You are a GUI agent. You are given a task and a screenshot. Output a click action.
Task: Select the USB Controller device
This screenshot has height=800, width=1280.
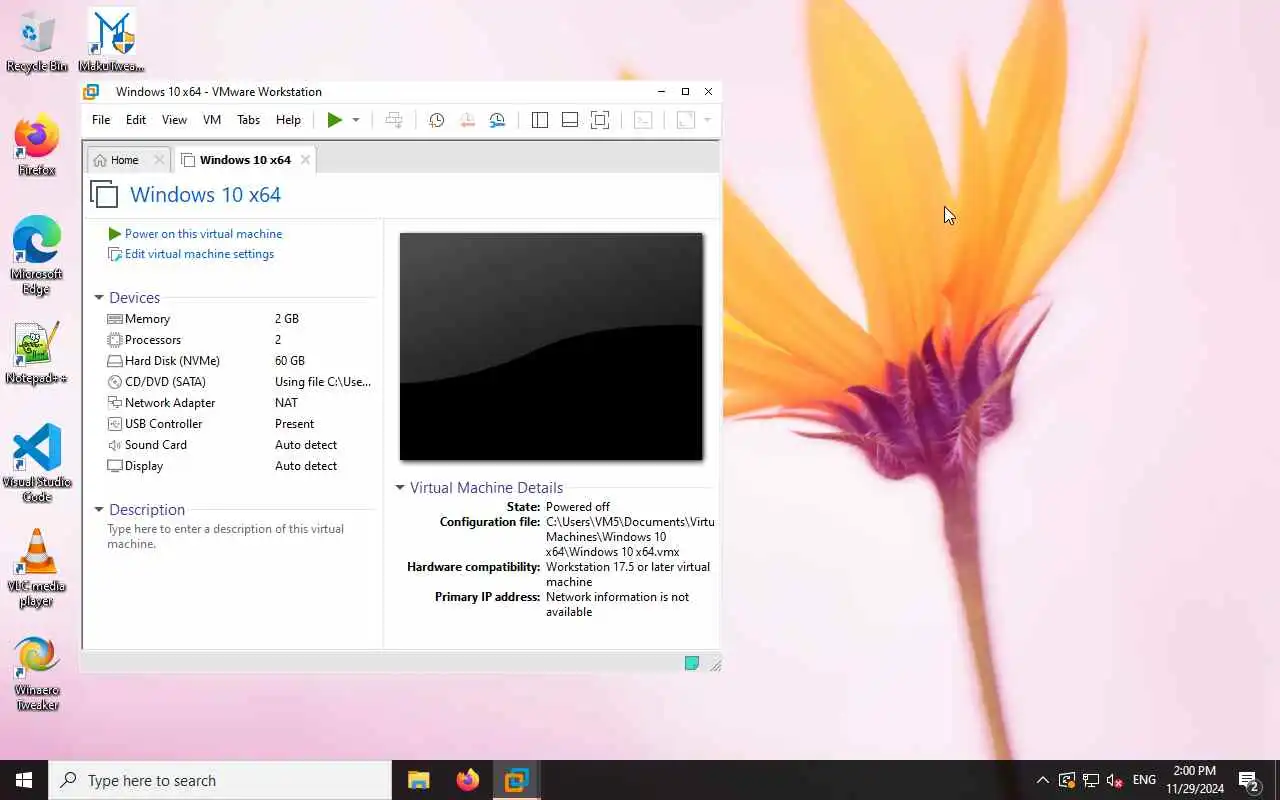click(x=239, y=424)
